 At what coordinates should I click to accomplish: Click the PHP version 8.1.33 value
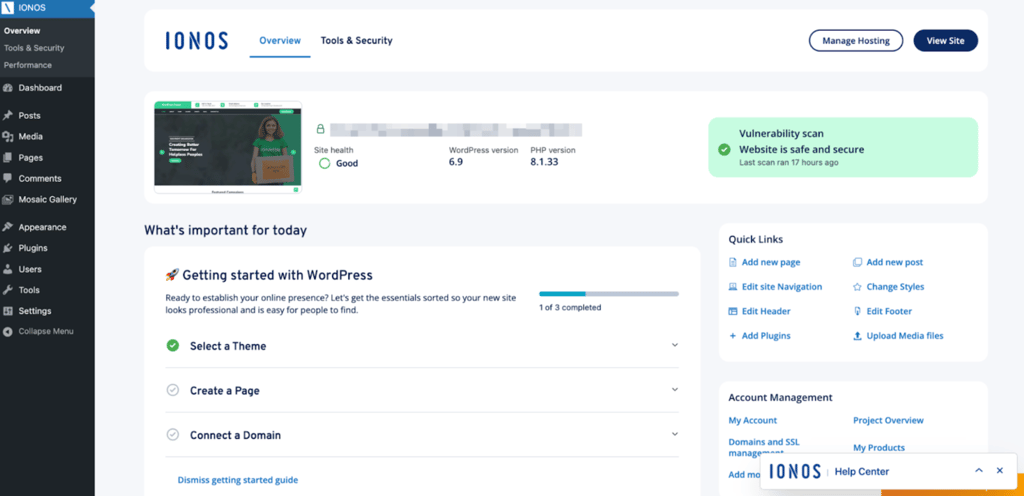tap(544, 163)
